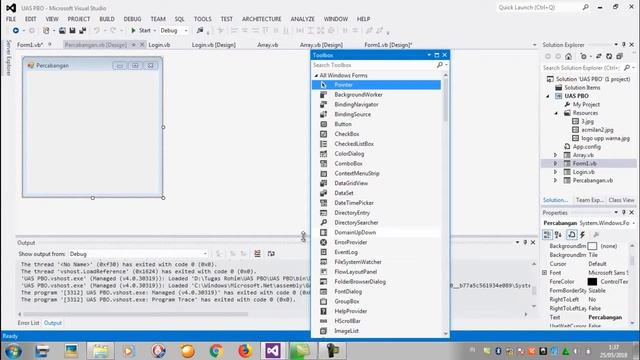Select the FlowLayoutPanel control
The height and width of the screenshot is (360, 640).
376,272
